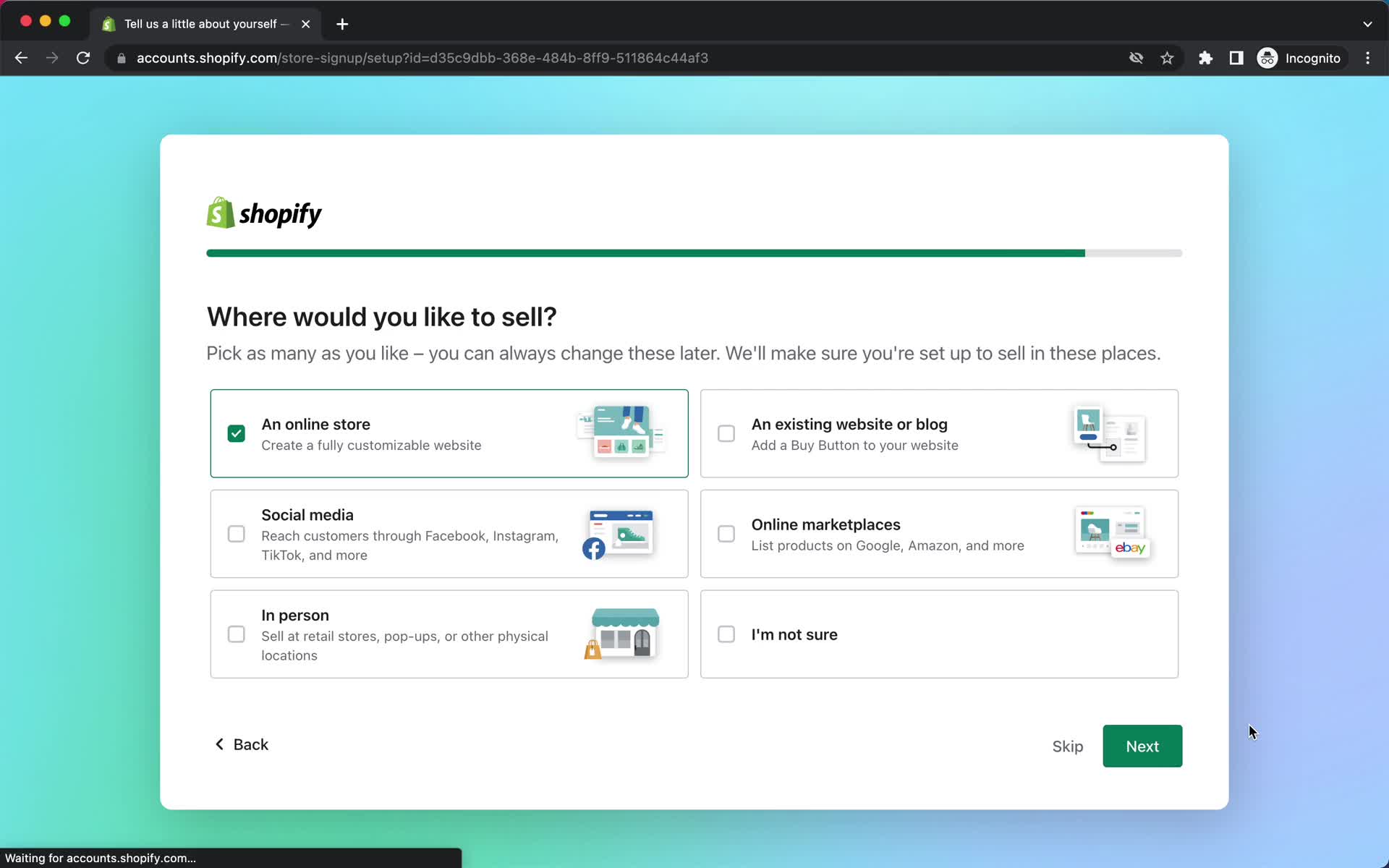Uncheck the An online store option
This screenshot has width=1389, height=868.
pos(236,433)
